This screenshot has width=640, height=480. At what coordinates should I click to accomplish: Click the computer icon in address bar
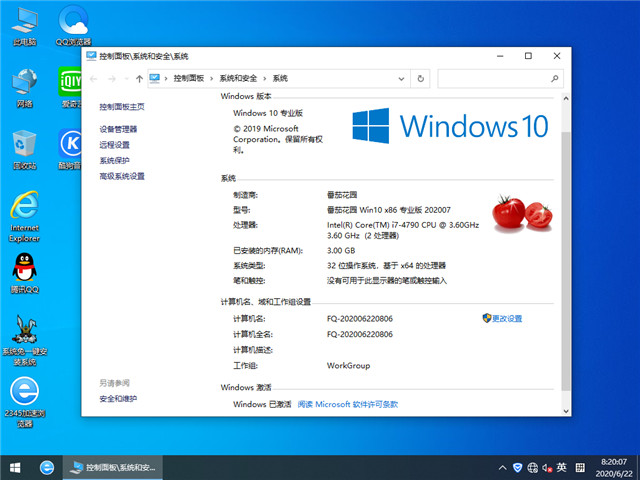(x=155, y=78)
